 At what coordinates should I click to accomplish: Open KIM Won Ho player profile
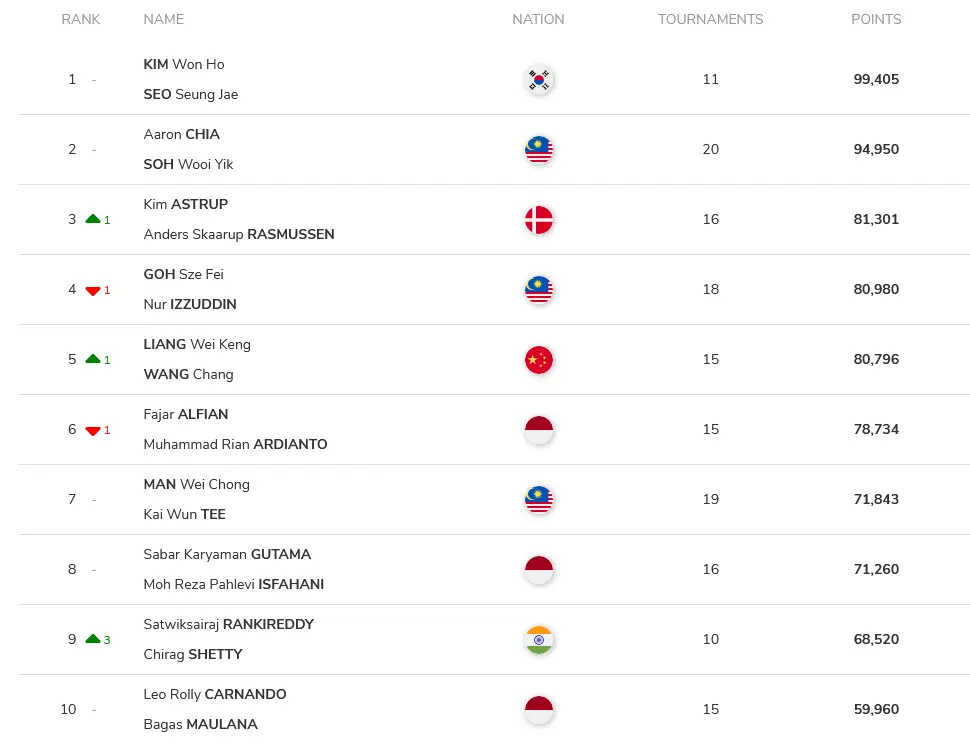click(x=184, y=64)
